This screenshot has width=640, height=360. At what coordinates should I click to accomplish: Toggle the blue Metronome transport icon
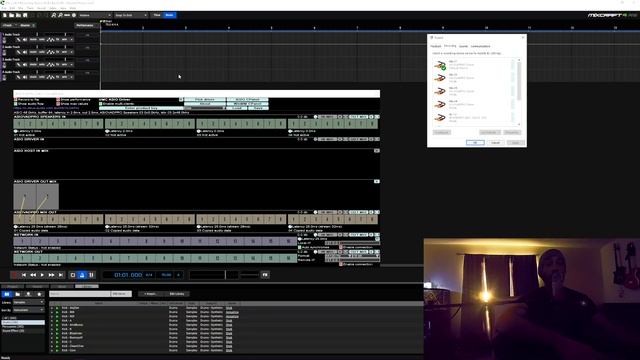(x=82, y=275)
